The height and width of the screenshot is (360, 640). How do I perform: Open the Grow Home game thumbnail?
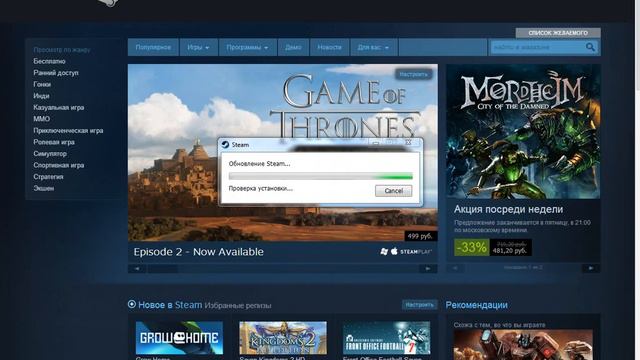tap(179, 338)
